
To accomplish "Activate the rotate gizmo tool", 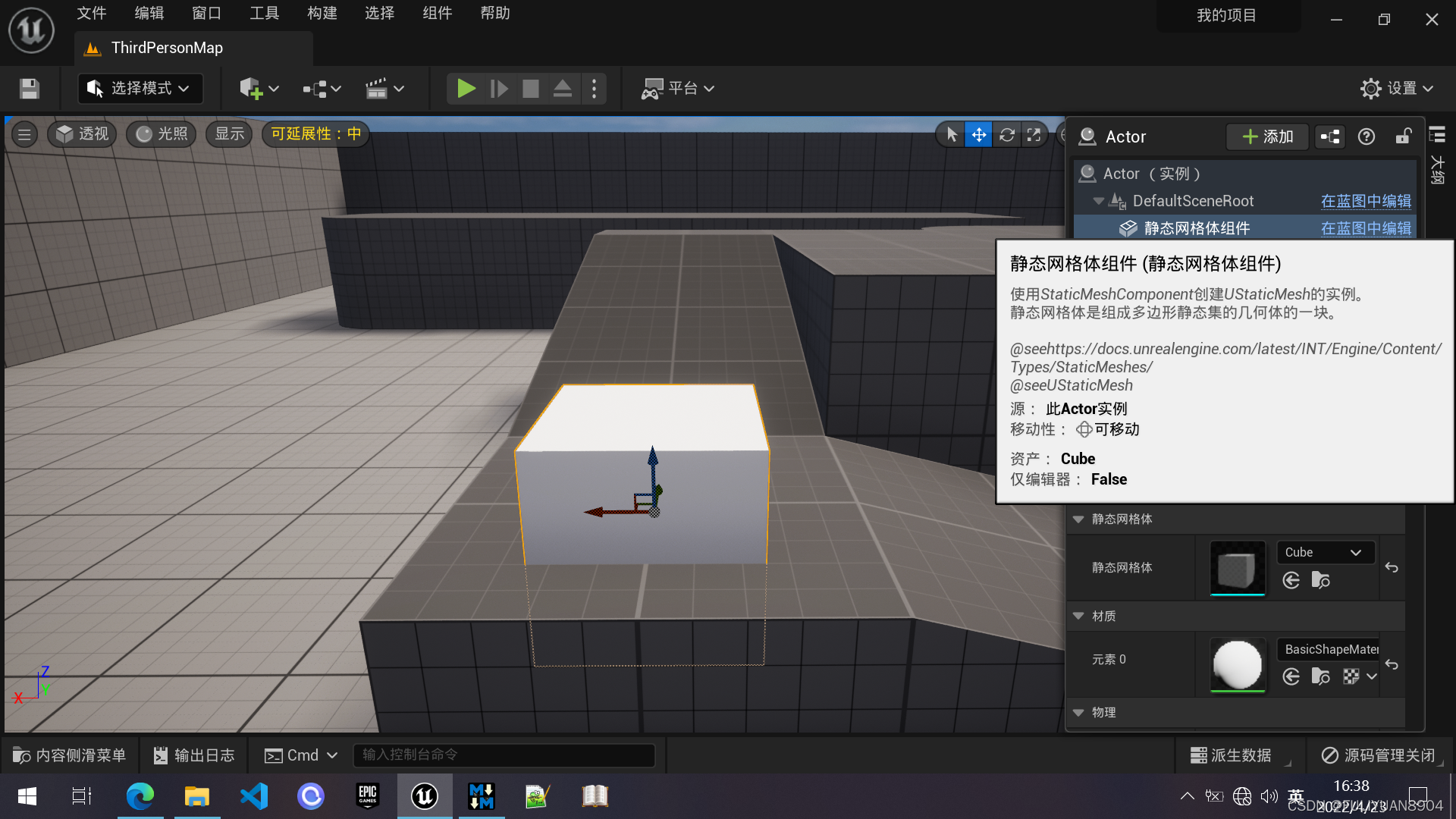I will coord(1006,135).
